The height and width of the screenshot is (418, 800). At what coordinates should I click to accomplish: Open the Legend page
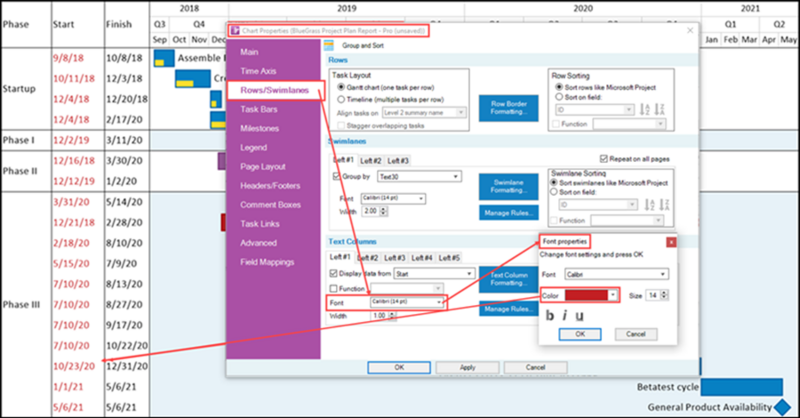(254, 147)
